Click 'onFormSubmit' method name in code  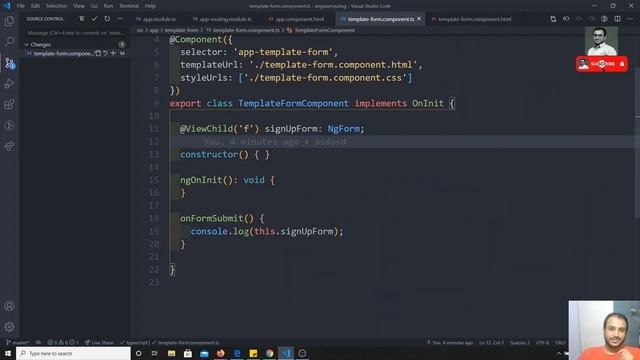(211, 218)
